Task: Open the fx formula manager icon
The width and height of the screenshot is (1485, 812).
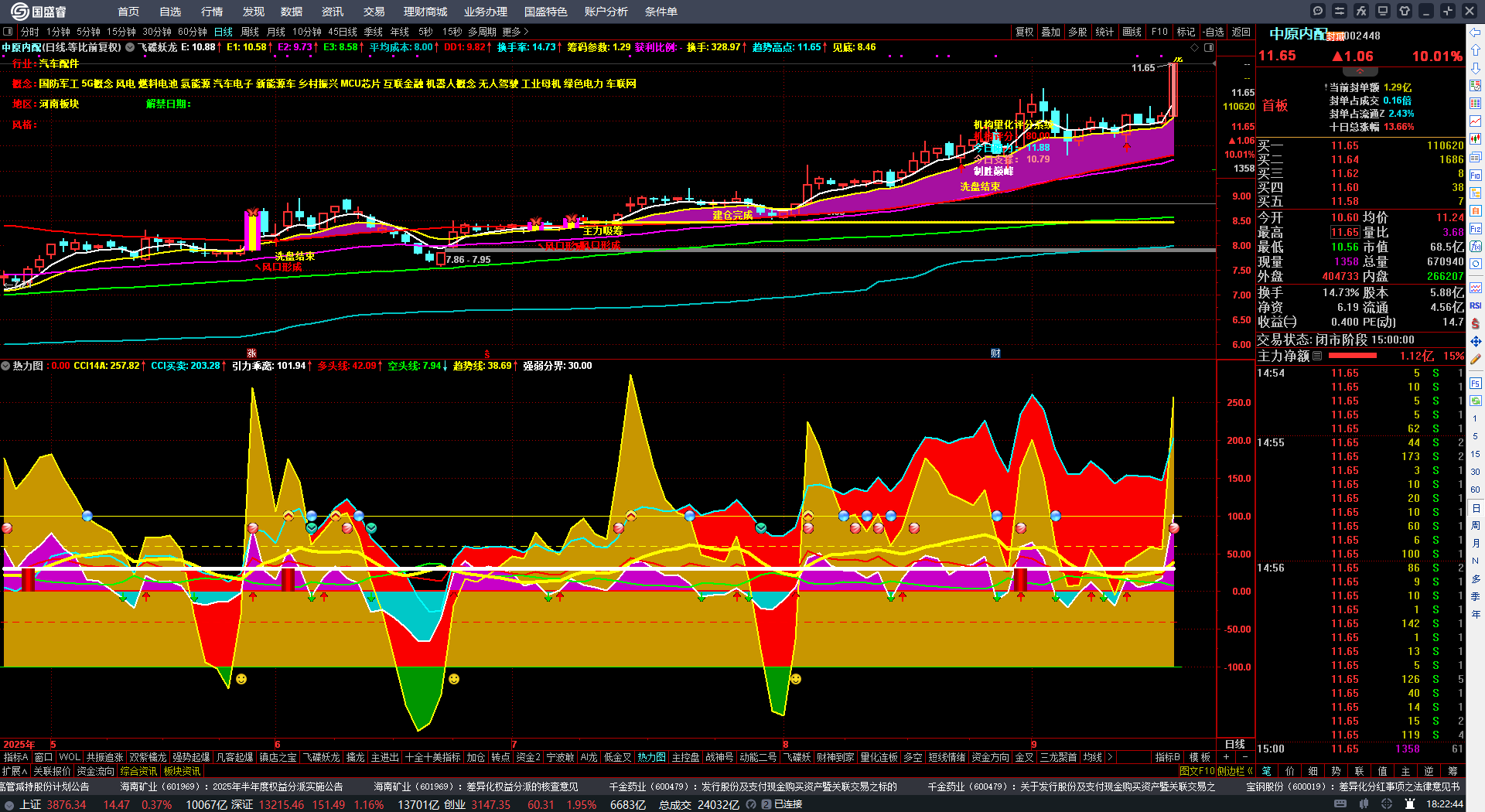Action: pos(1361,11)
